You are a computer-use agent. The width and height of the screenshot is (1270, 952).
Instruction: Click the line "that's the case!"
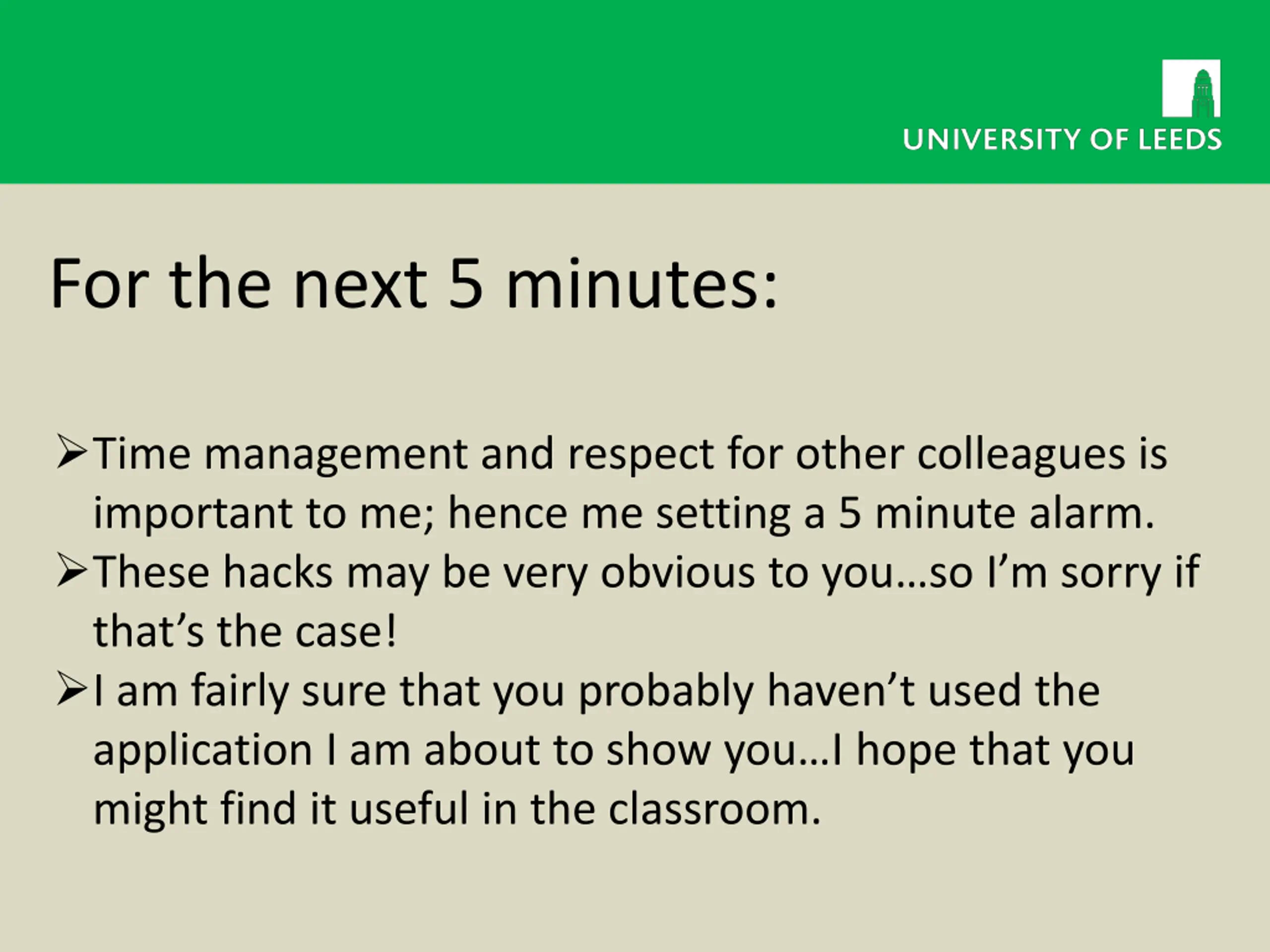pyautogui.click(x=245, y=631)
